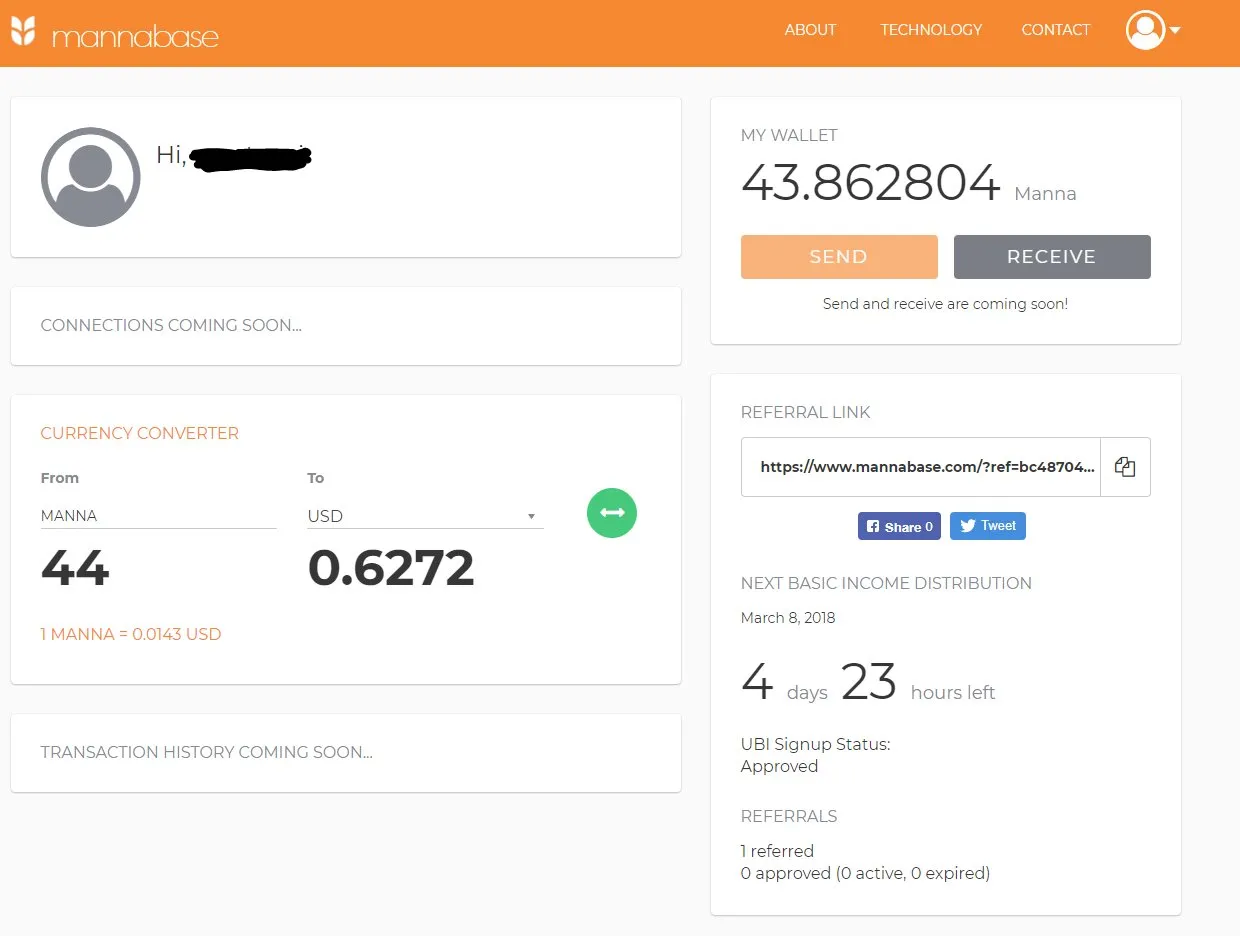
Task: Click the 44 amount value
Action: pos(75,569)
